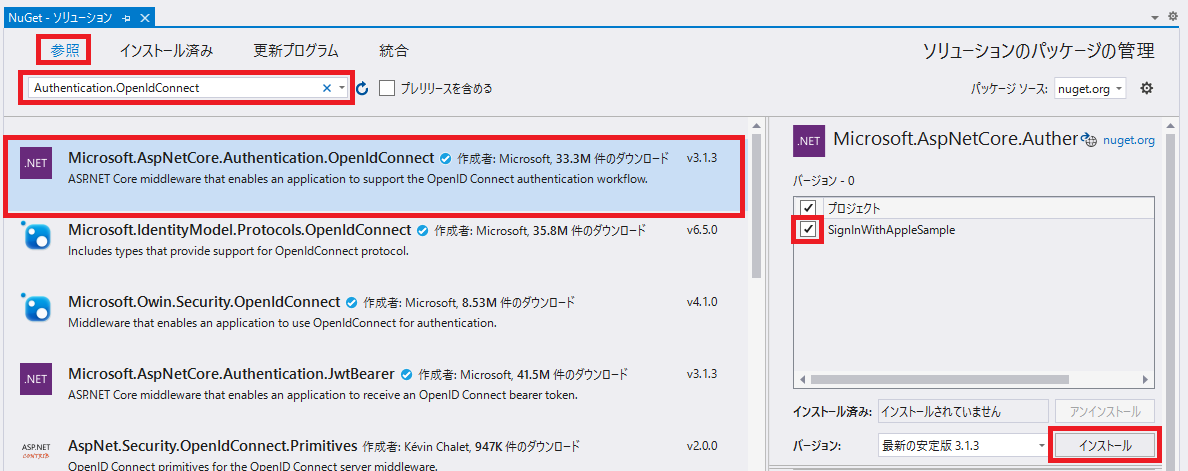This screenshot has width=1188, height=471.
Task: Click the Owin.Security package blue icon
Action: point(36,307)
